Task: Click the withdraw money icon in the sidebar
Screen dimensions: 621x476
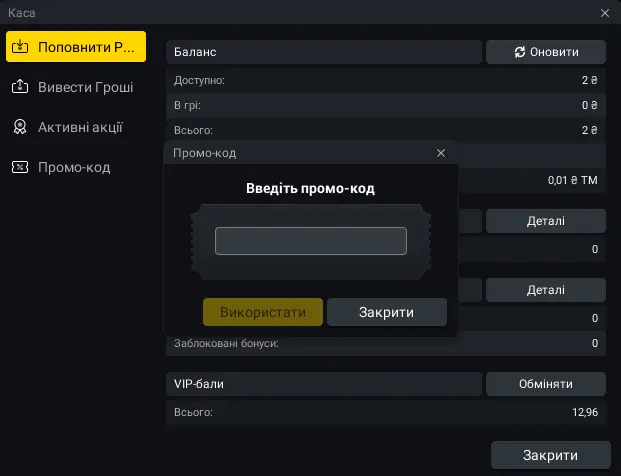Action: [19, 87]
